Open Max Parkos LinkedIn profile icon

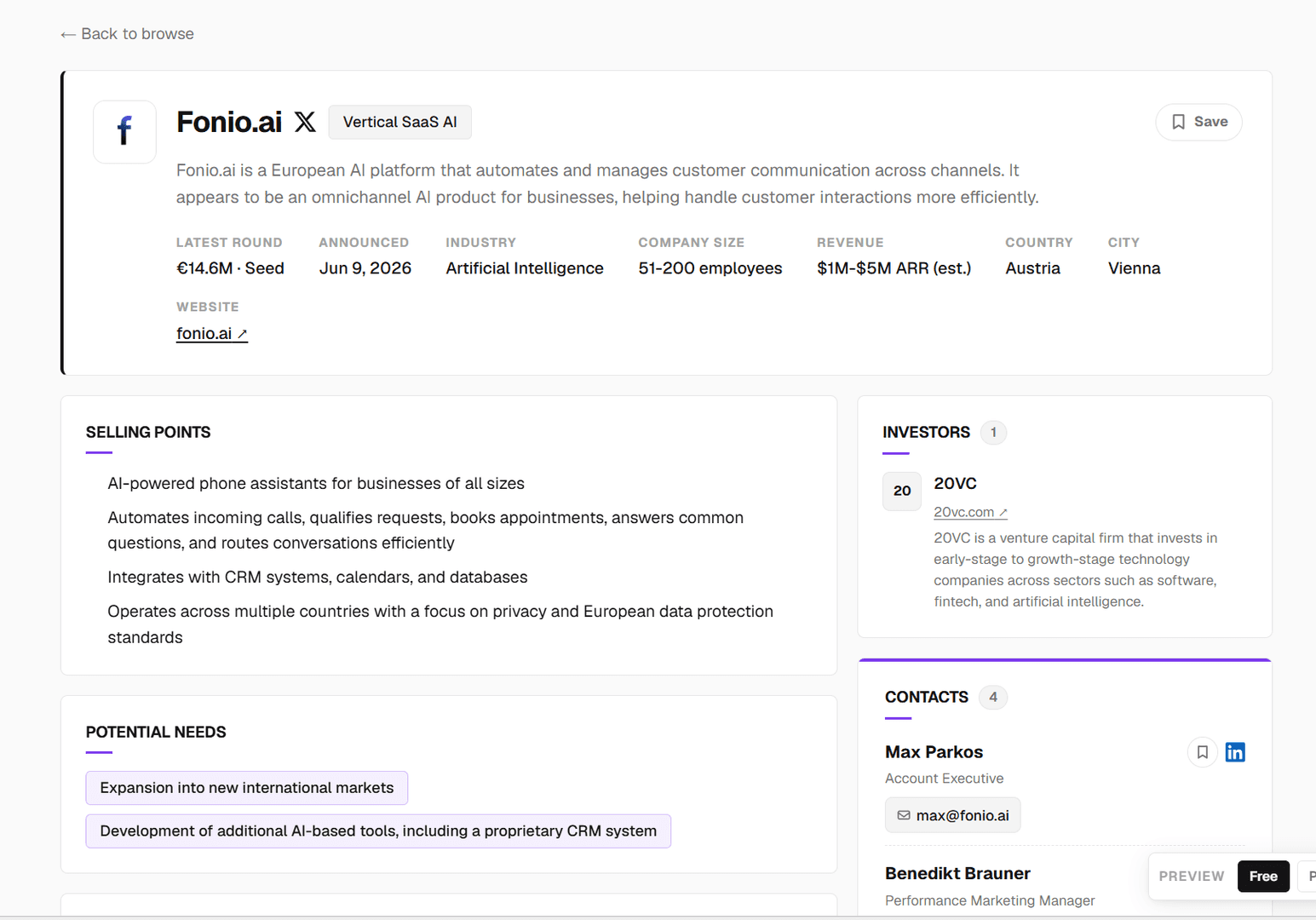(1235, 752)
